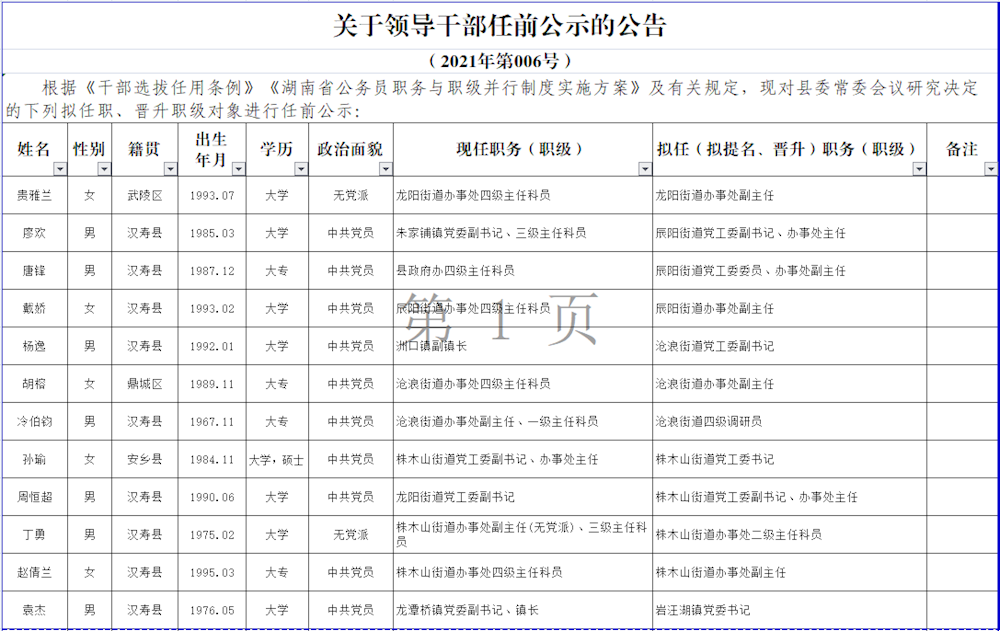
Task: Click the name cell 贵雅兰
Action: (x=34, y=196)
